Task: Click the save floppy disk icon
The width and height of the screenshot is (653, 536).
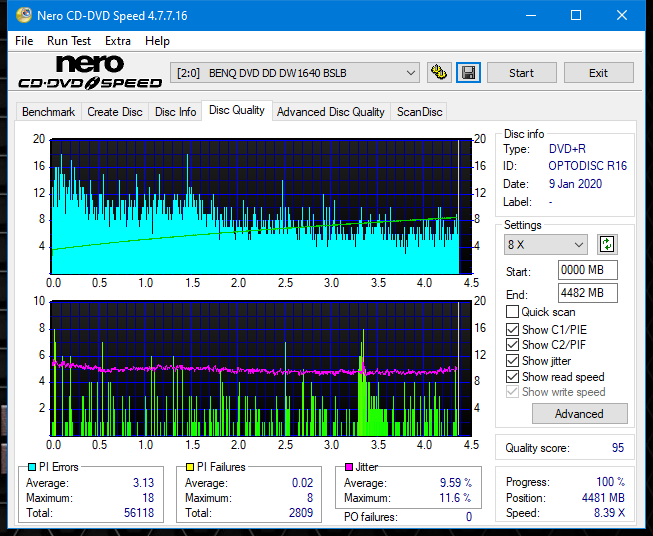Action: click(467, 73)
